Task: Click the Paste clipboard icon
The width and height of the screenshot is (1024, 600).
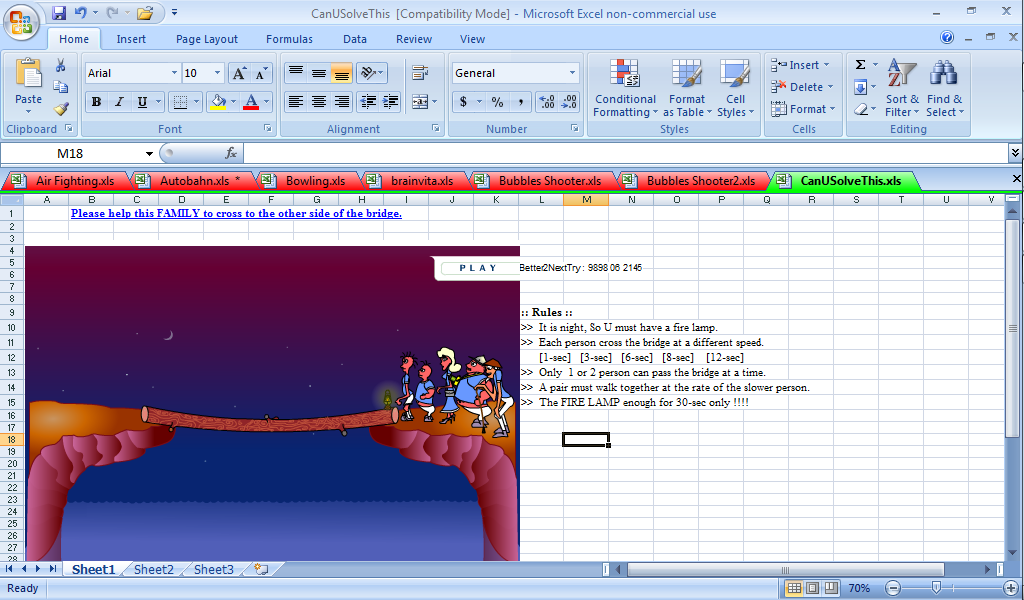Action: click(28, 74)
